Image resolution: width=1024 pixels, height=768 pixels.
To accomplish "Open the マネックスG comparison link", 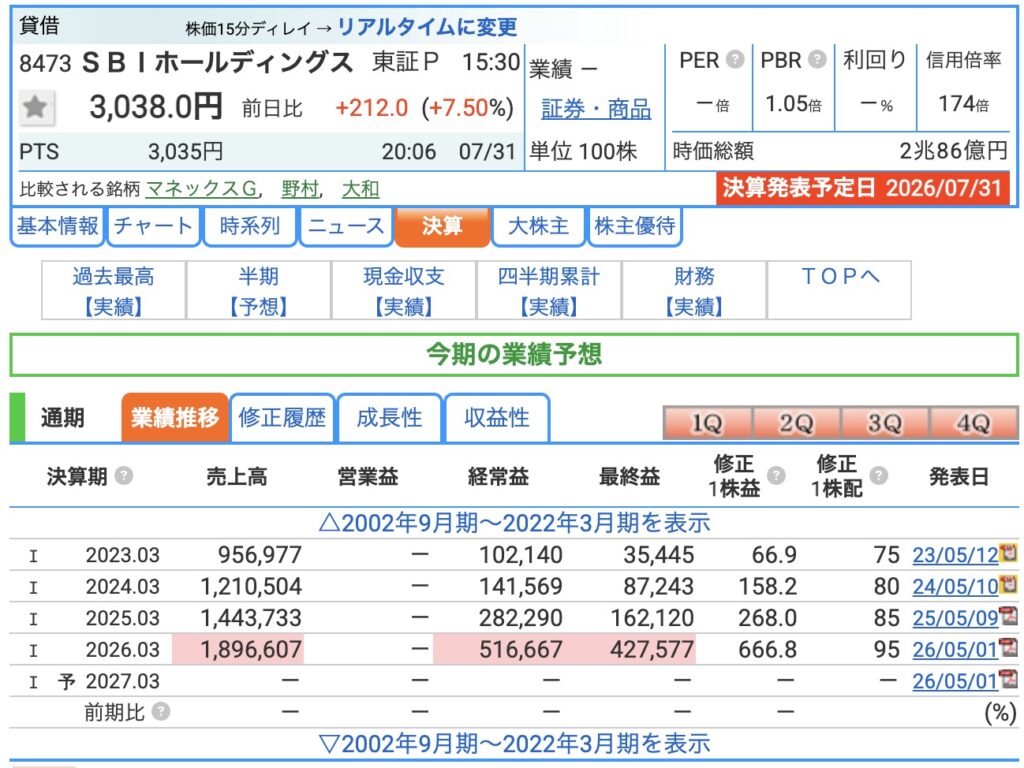I will tap(202, 189).
